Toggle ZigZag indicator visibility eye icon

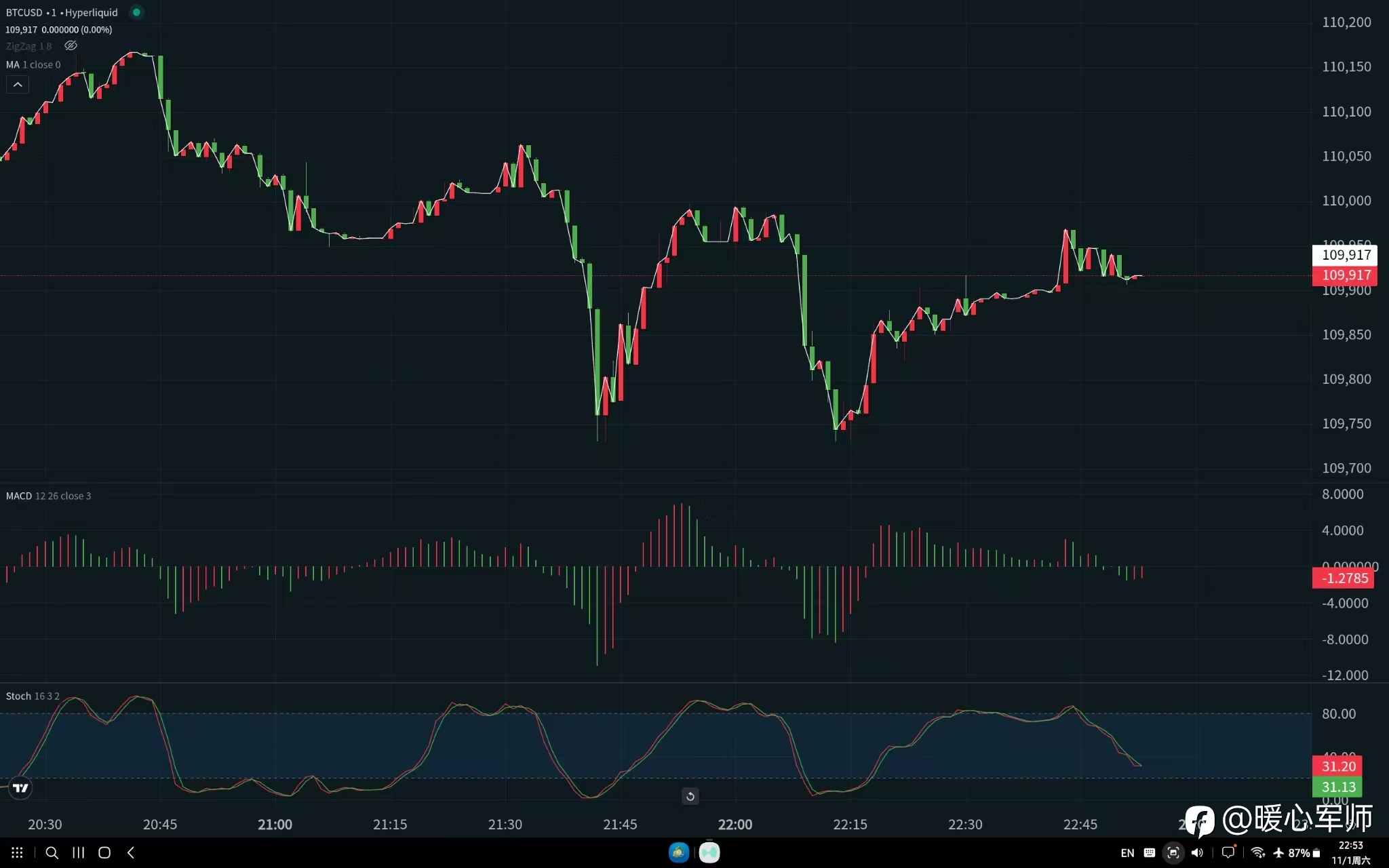71,46
